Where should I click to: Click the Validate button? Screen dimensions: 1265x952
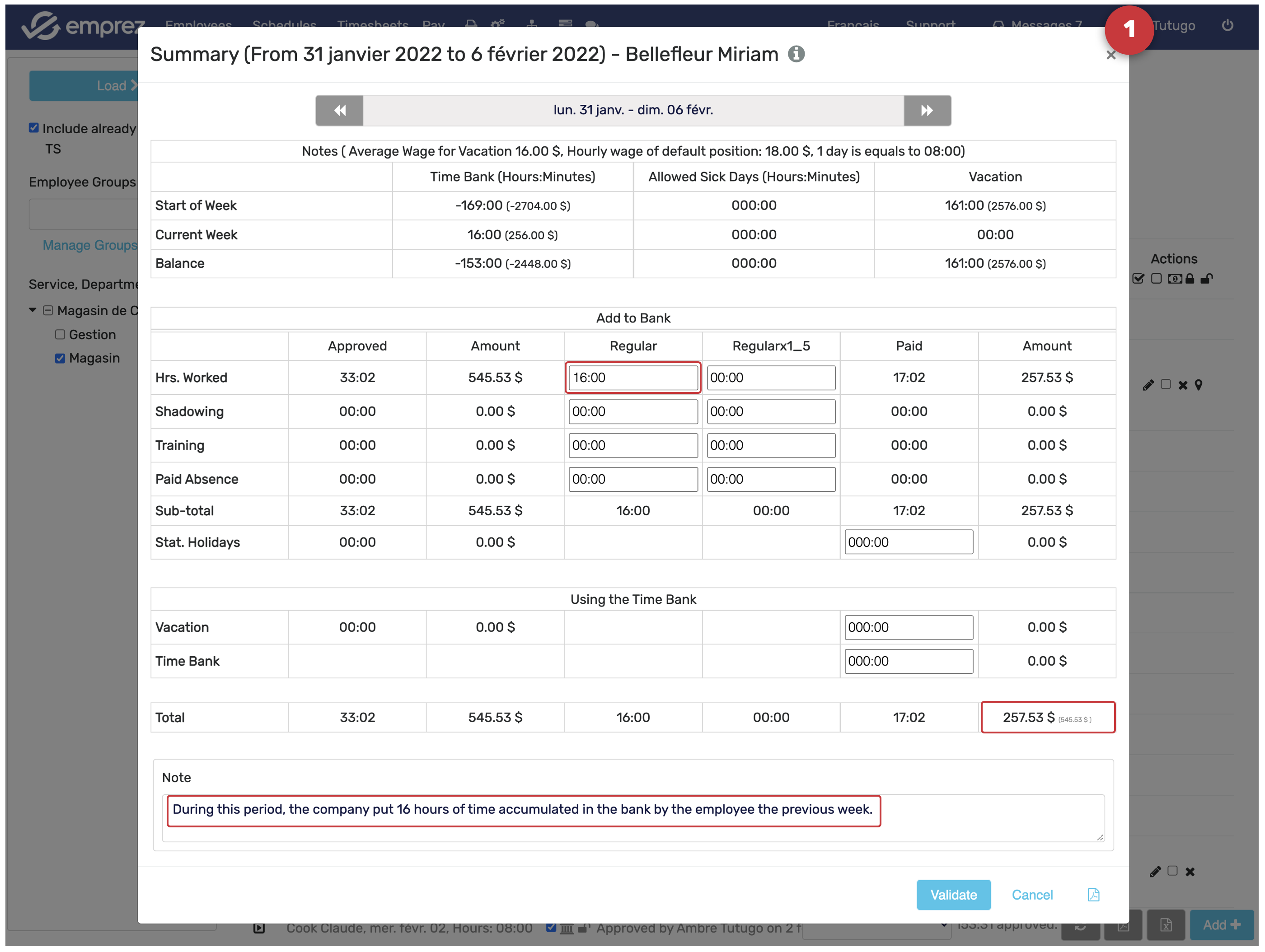tap(953, 895)
